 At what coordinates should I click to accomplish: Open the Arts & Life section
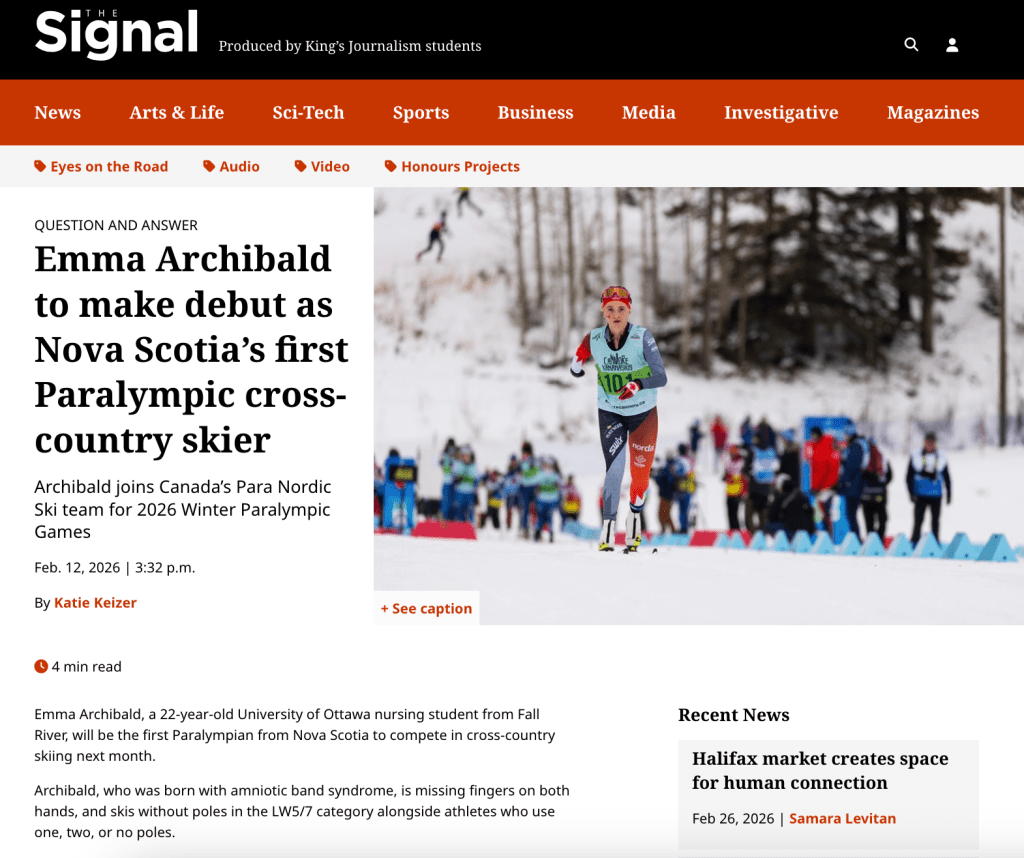pos(176,112)
